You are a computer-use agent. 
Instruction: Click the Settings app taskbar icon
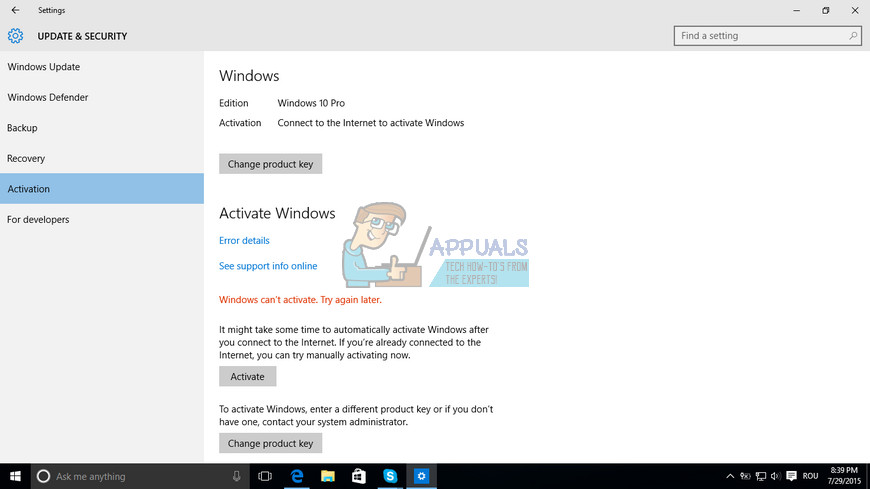pyautogui.click(x=421, y=476)
